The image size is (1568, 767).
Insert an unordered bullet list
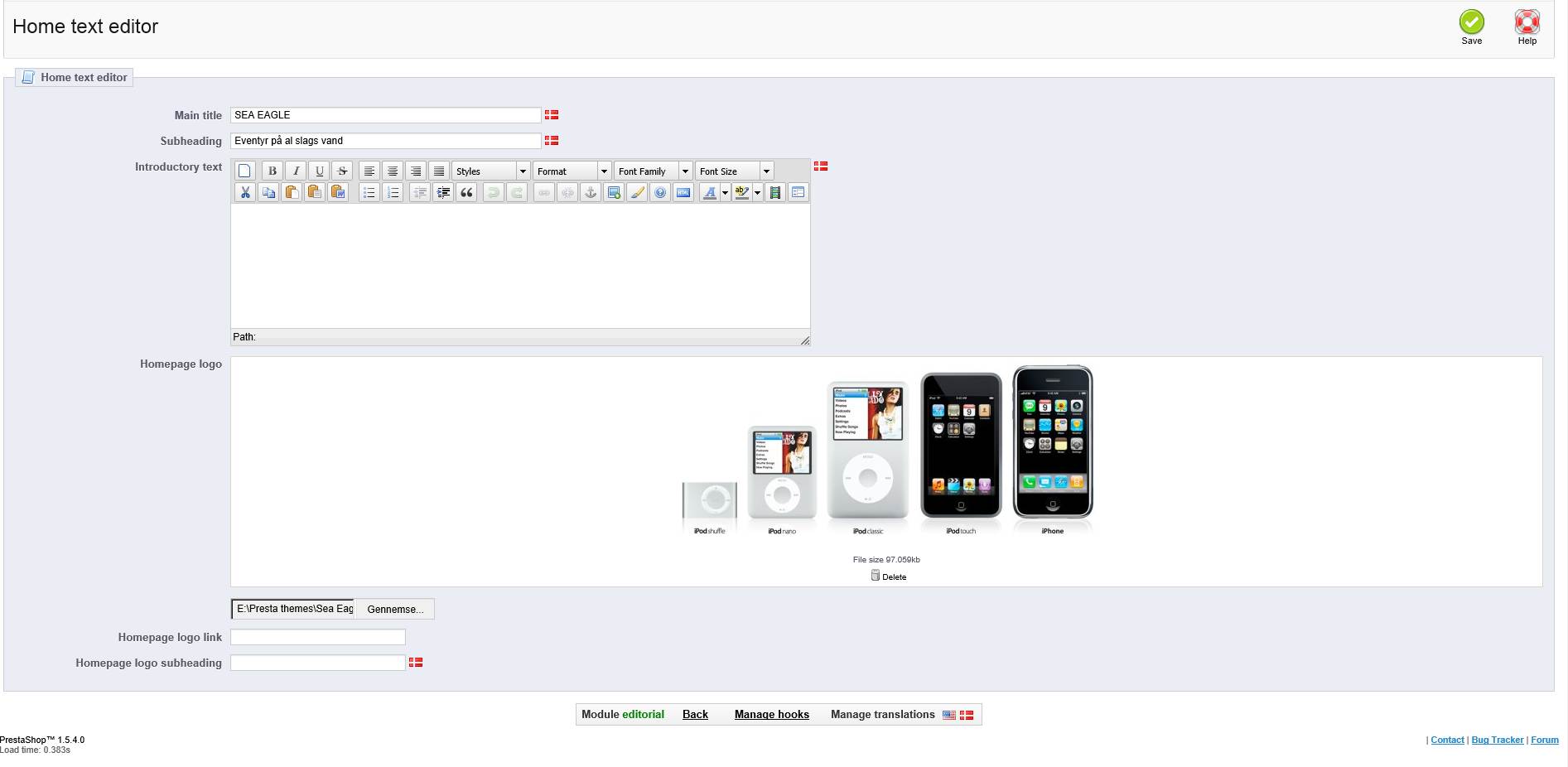pyautogui.click(x=369, y=192)
